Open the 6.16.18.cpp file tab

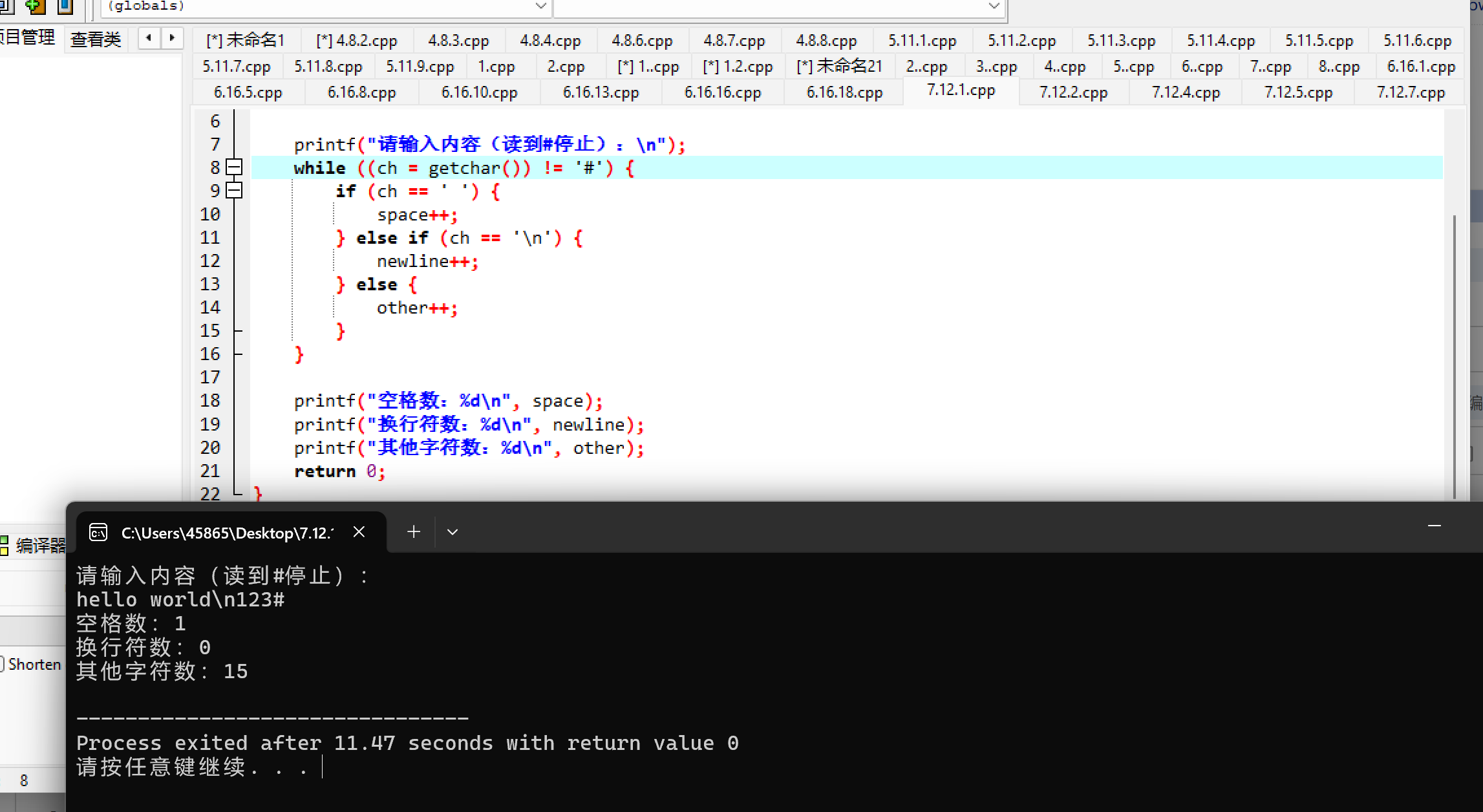click(844, 92)
